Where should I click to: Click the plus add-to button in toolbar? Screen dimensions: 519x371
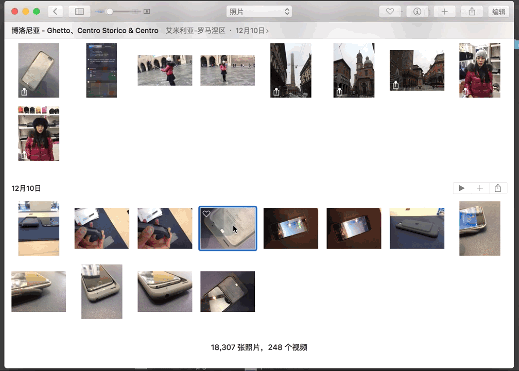click(x=444, y=12)
